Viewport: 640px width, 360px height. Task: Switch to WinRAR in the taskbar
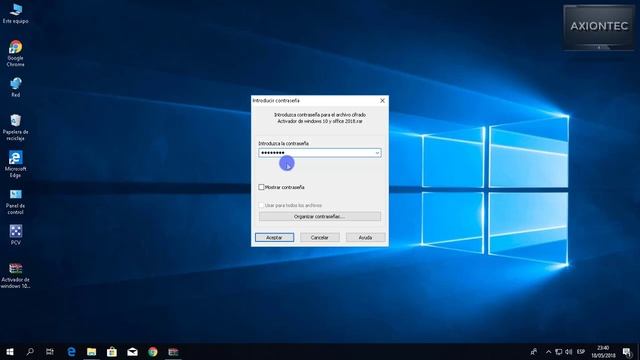pyautogui.click(x=173, y=351)
